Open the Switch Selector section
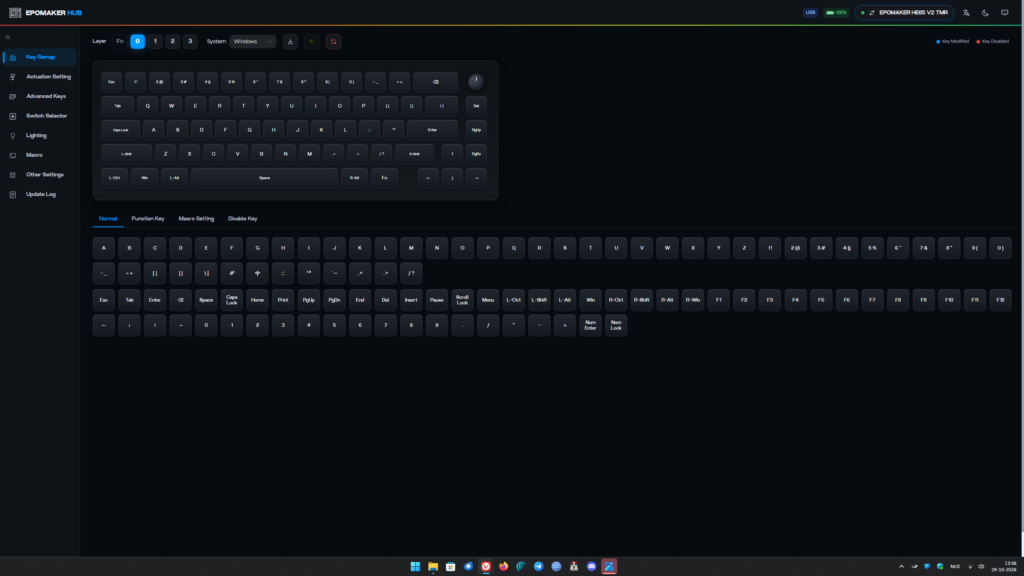The image size is (1024, 576). tap(40, 116)
